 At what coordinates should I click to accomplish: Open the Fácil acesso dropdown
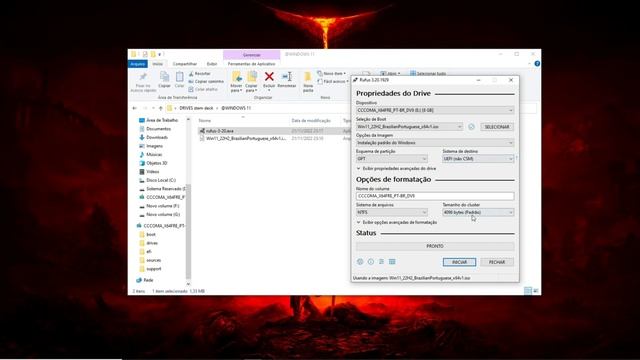pos(333,82)
